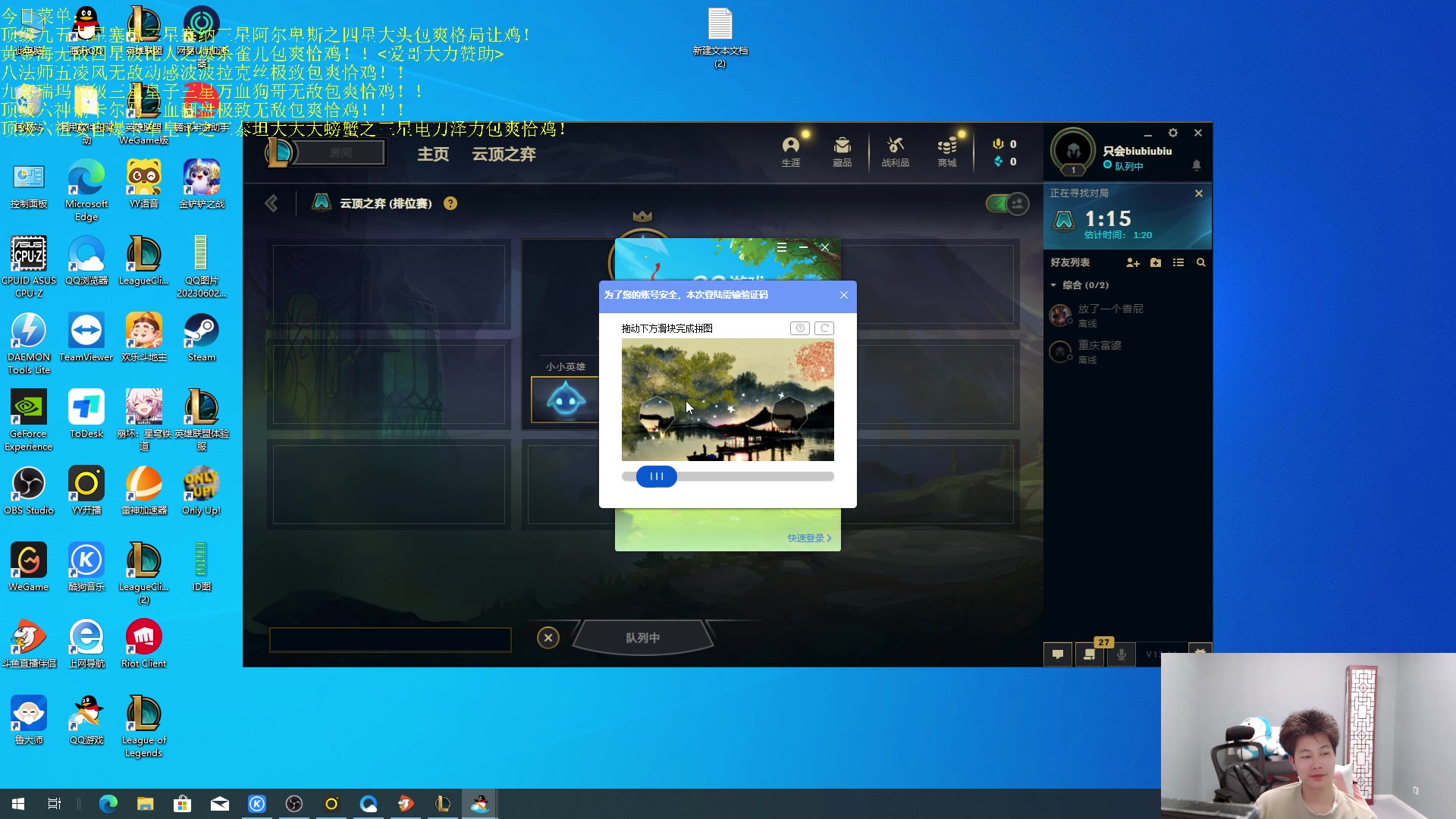Click the blue captcha slider handle

coord(656,476)
